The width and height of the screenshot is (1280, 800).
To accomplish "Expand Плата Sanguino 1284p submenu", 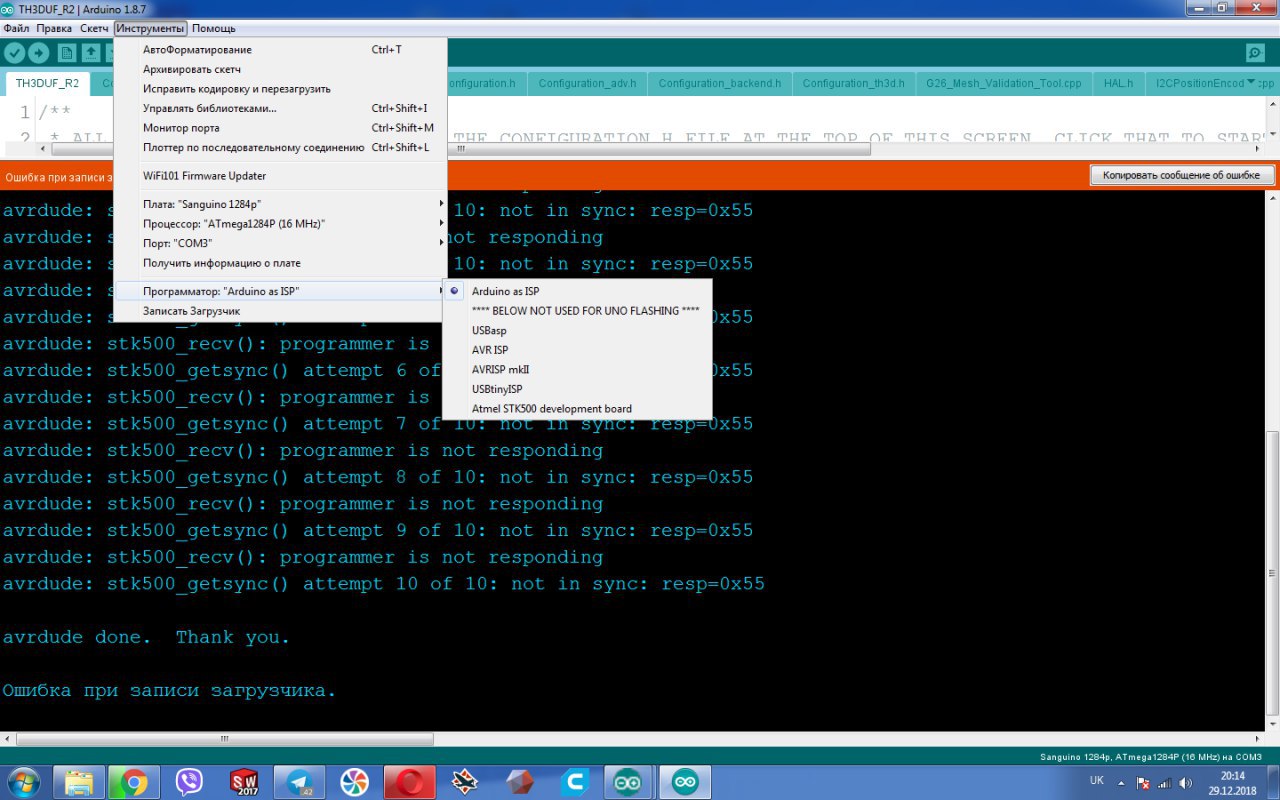I will 280,204.
